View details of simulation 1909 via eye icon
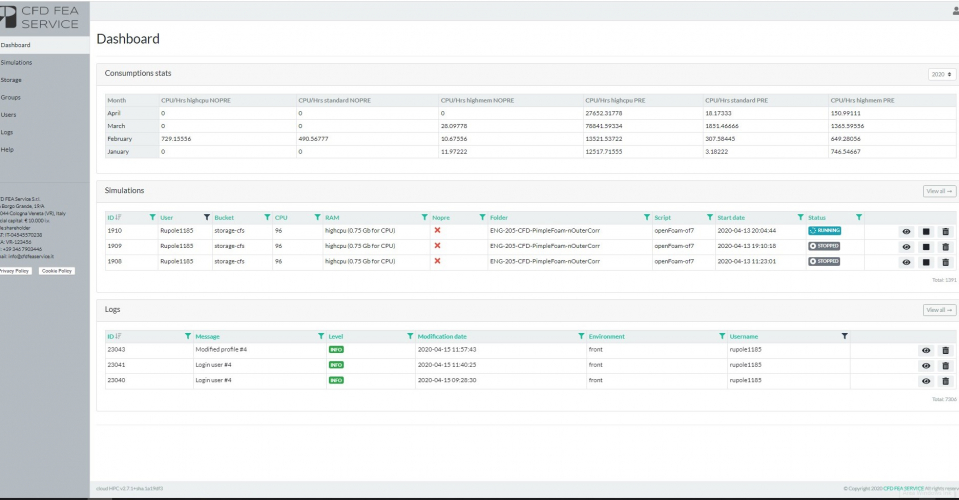This screenshot has width=959, height=500. pyautogui.click(x=906, y=247)
